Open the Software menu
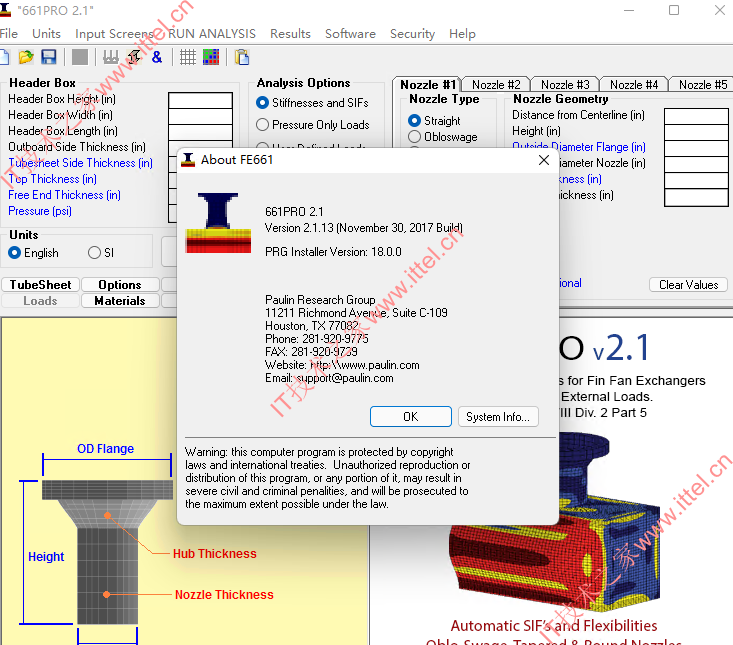 [350, 34]
